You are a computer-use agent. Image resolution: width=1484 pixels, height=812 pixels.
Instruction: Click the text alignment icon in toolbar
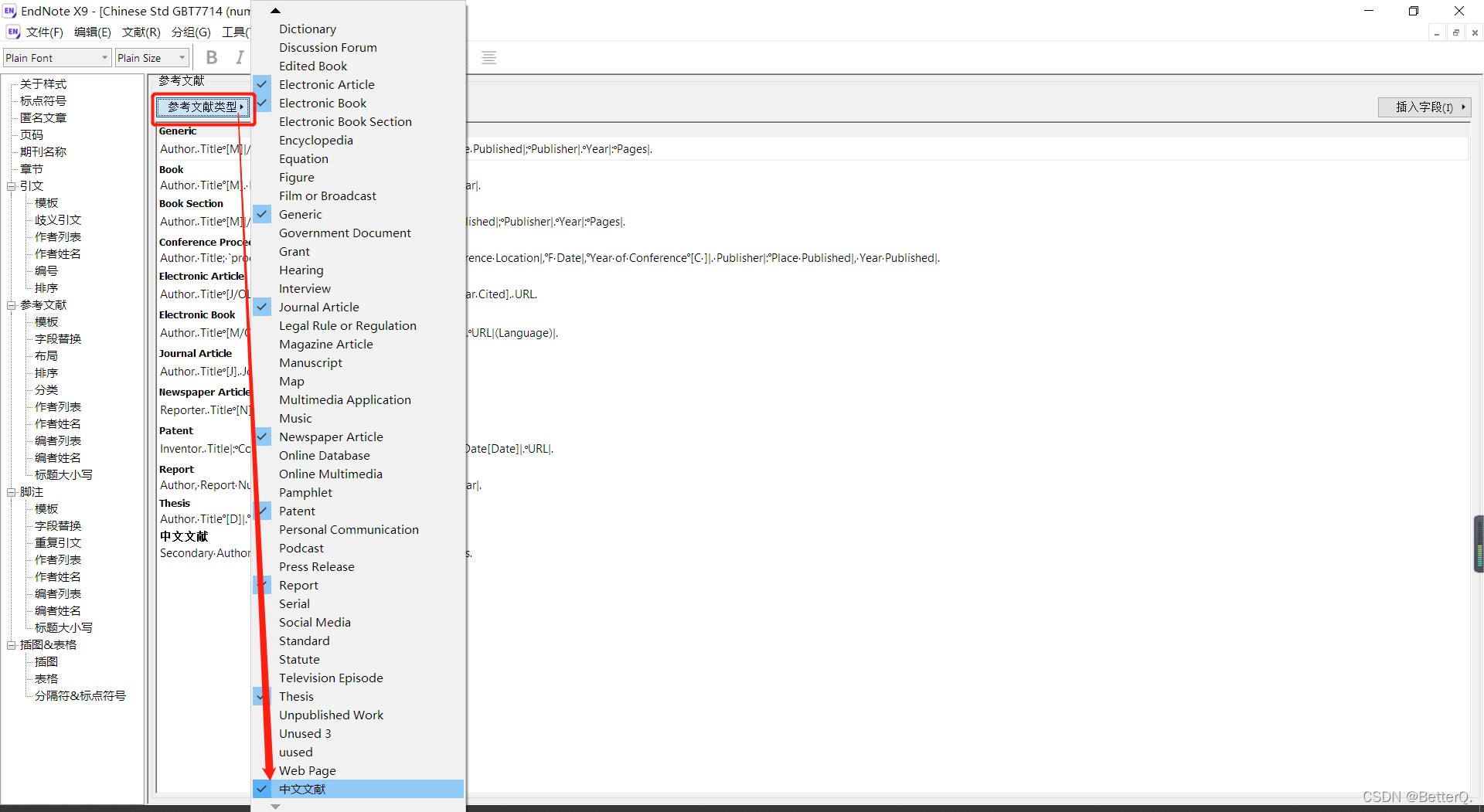(488, 58)
